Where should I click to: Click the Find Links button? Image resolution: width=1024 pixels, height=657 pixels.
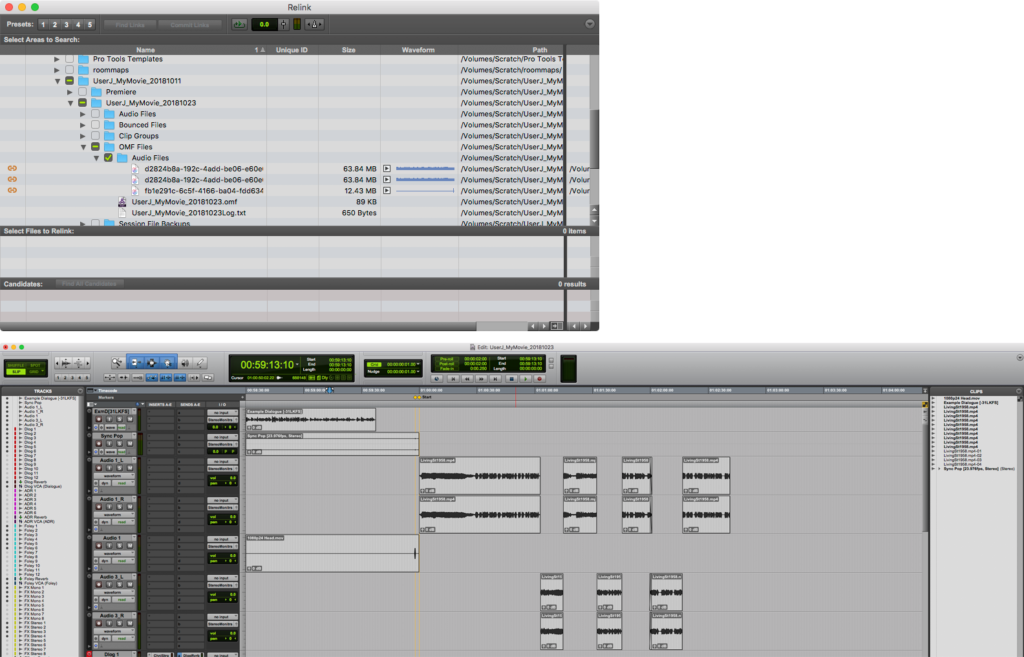[x=130, y=25]
